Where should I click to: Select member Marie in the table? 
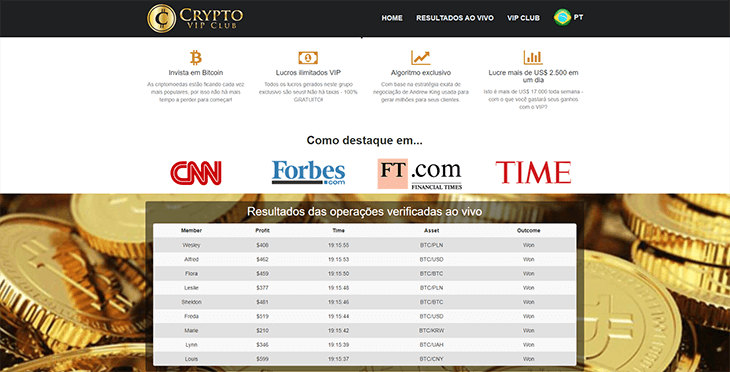[x=191, y=331]
